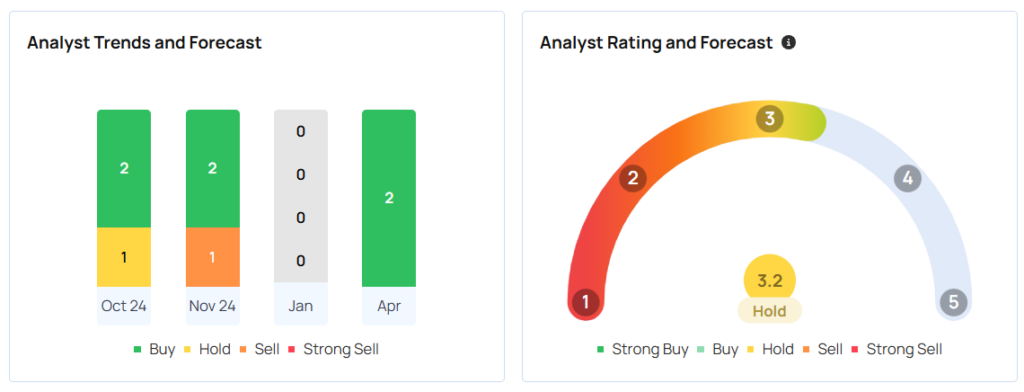Click the info icon beside Analyst Rating title

788,43
